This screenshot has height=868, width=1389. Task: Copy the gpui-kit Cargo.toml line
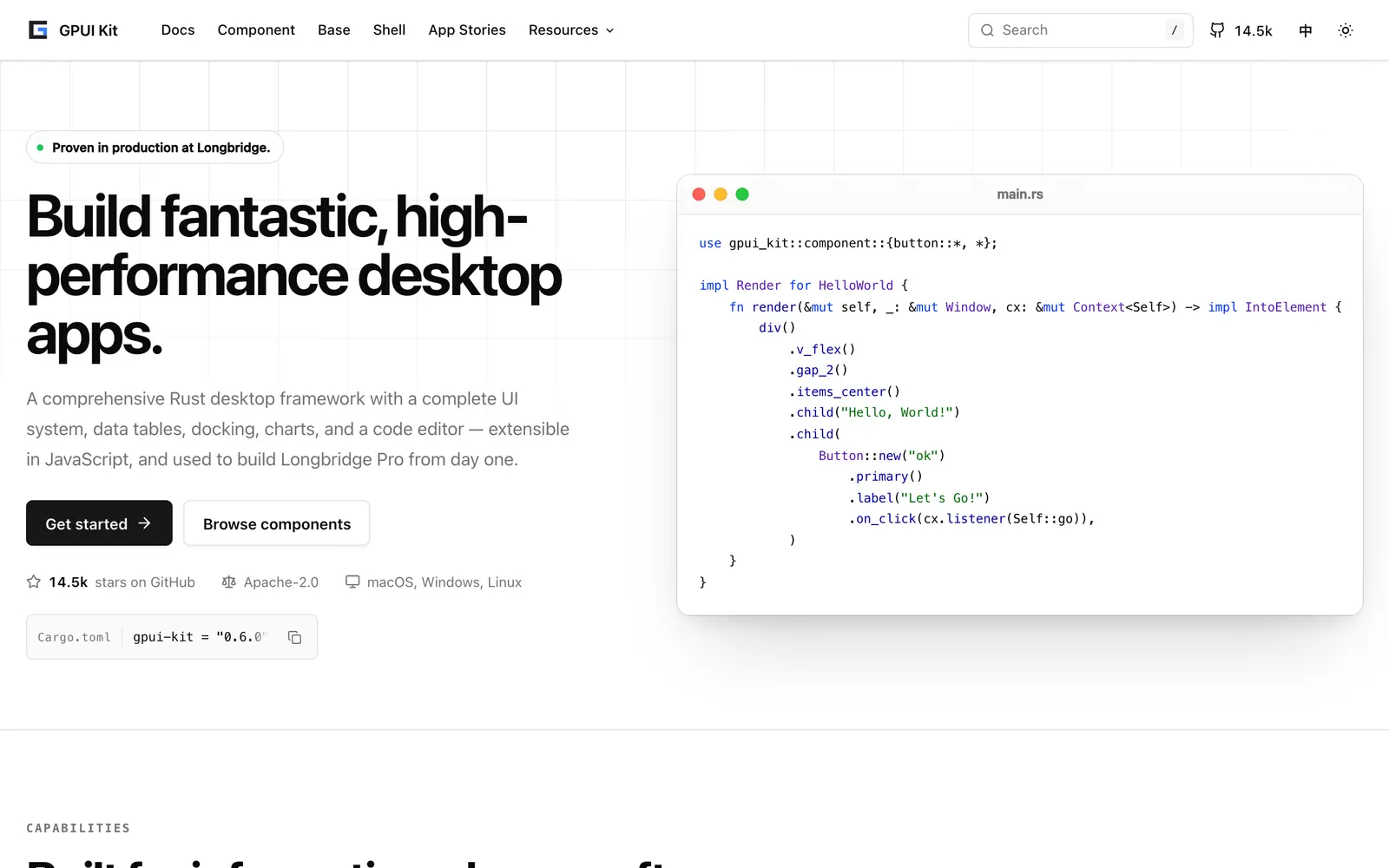pyautogui.click(x=295, y=637)
